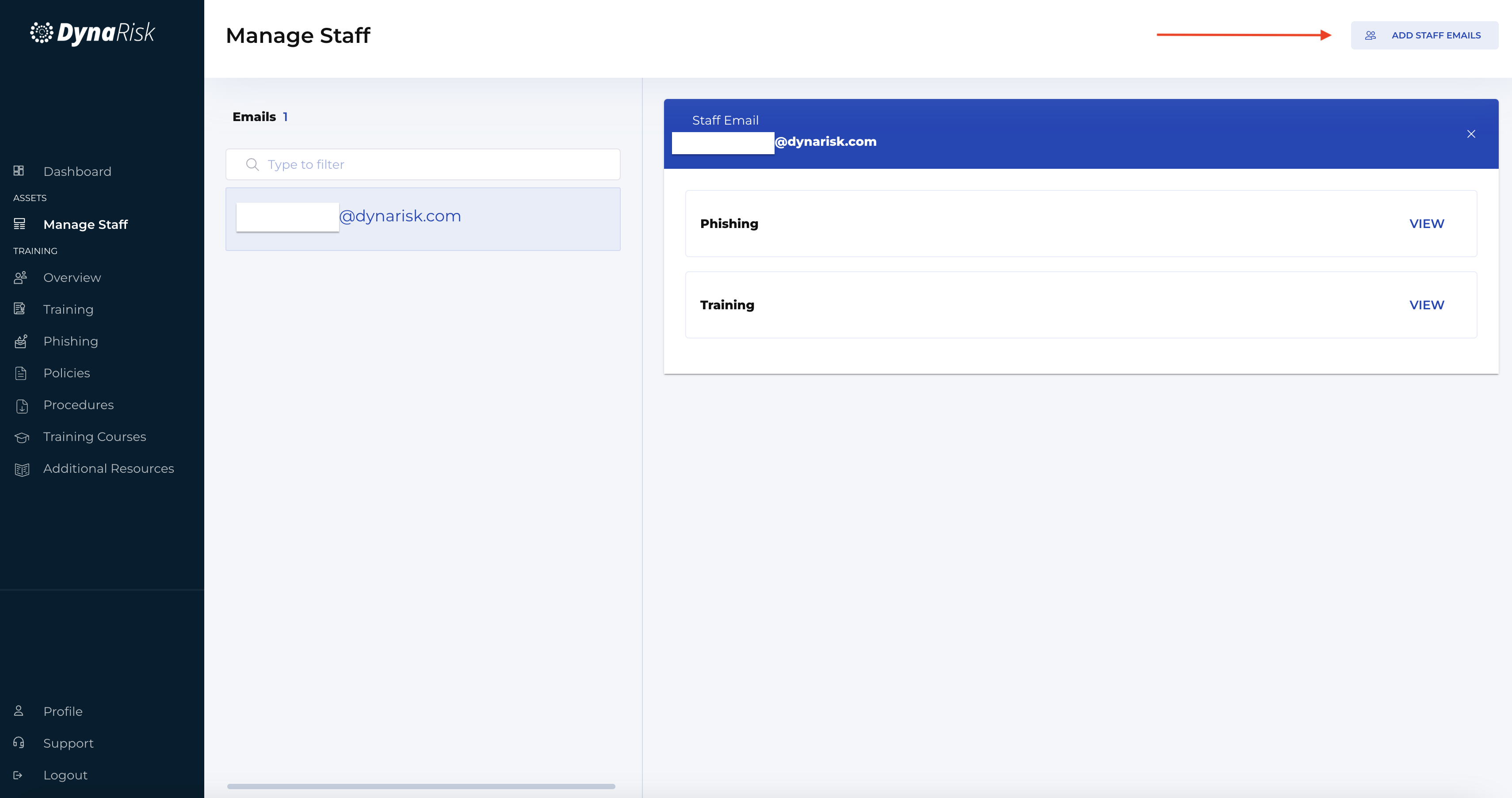This screenshot has height=798, width=1512.
Task: Click the Procedures download-file icon
Action: [x=22, y=406]
